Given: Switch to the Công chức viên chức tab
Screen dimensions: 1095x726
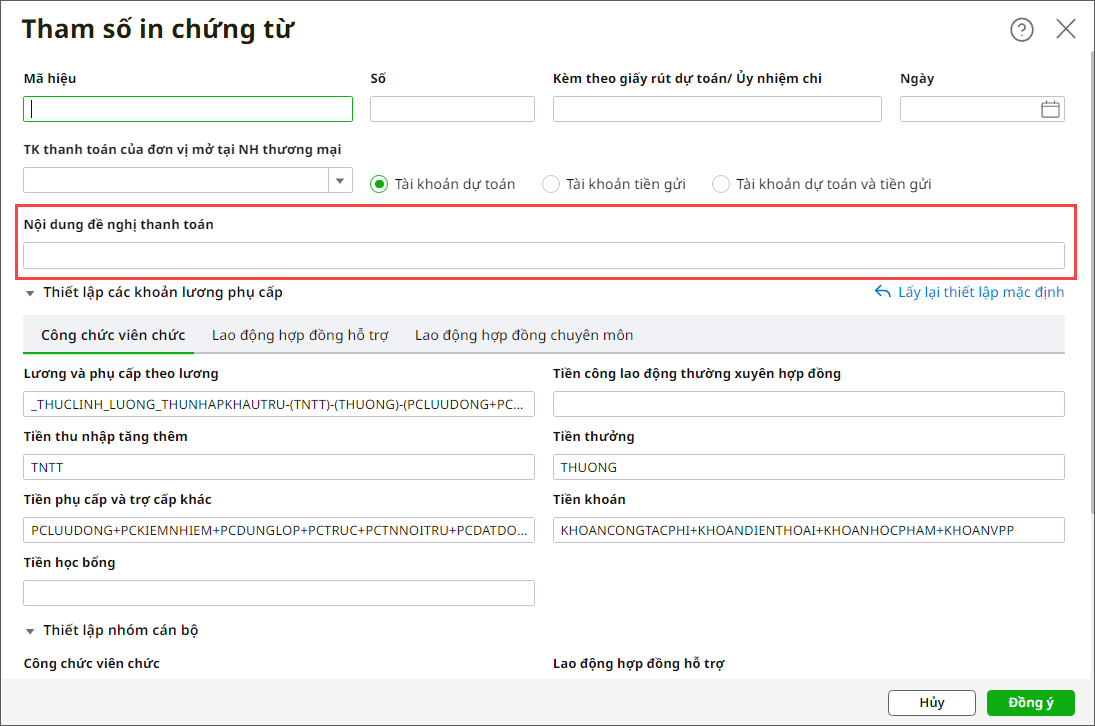Looking at the screenshot, I should point(113,335).
